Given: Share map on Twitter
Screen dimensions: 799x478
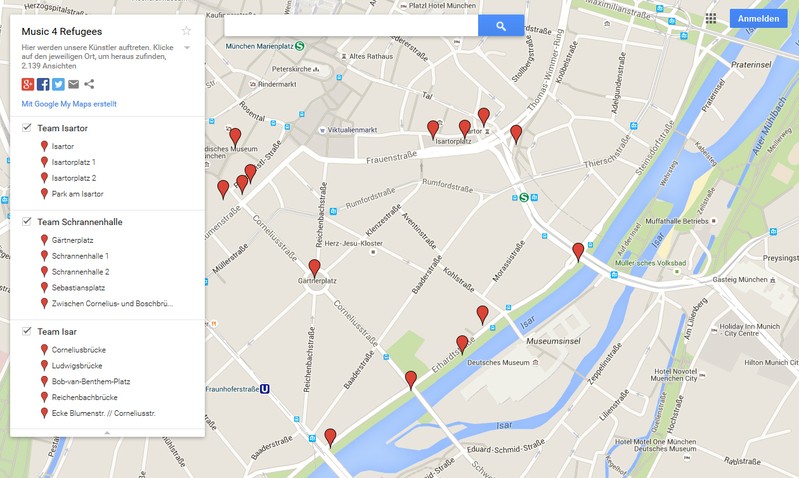Looking at the screenshot, I should point(58,84).
